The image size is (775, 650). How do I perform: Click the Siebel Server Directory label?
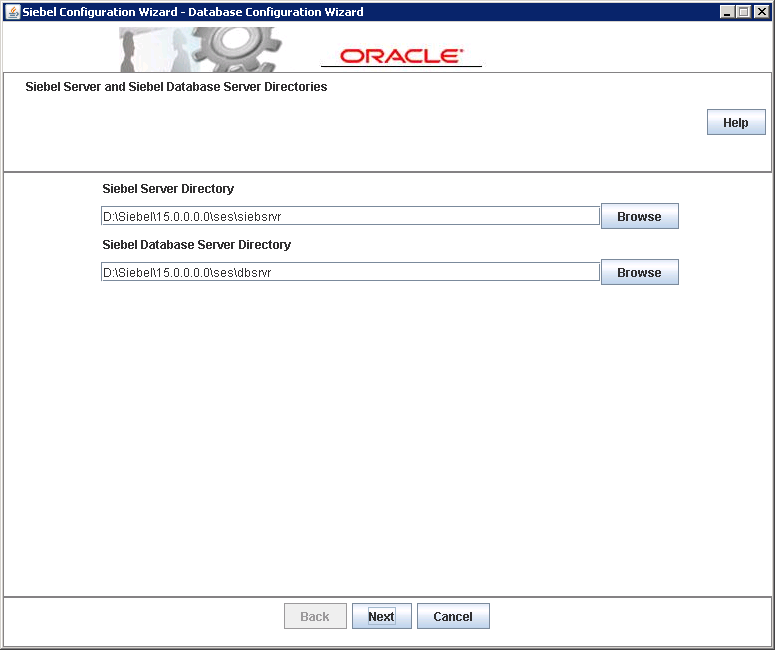click(x=168, y=189)
